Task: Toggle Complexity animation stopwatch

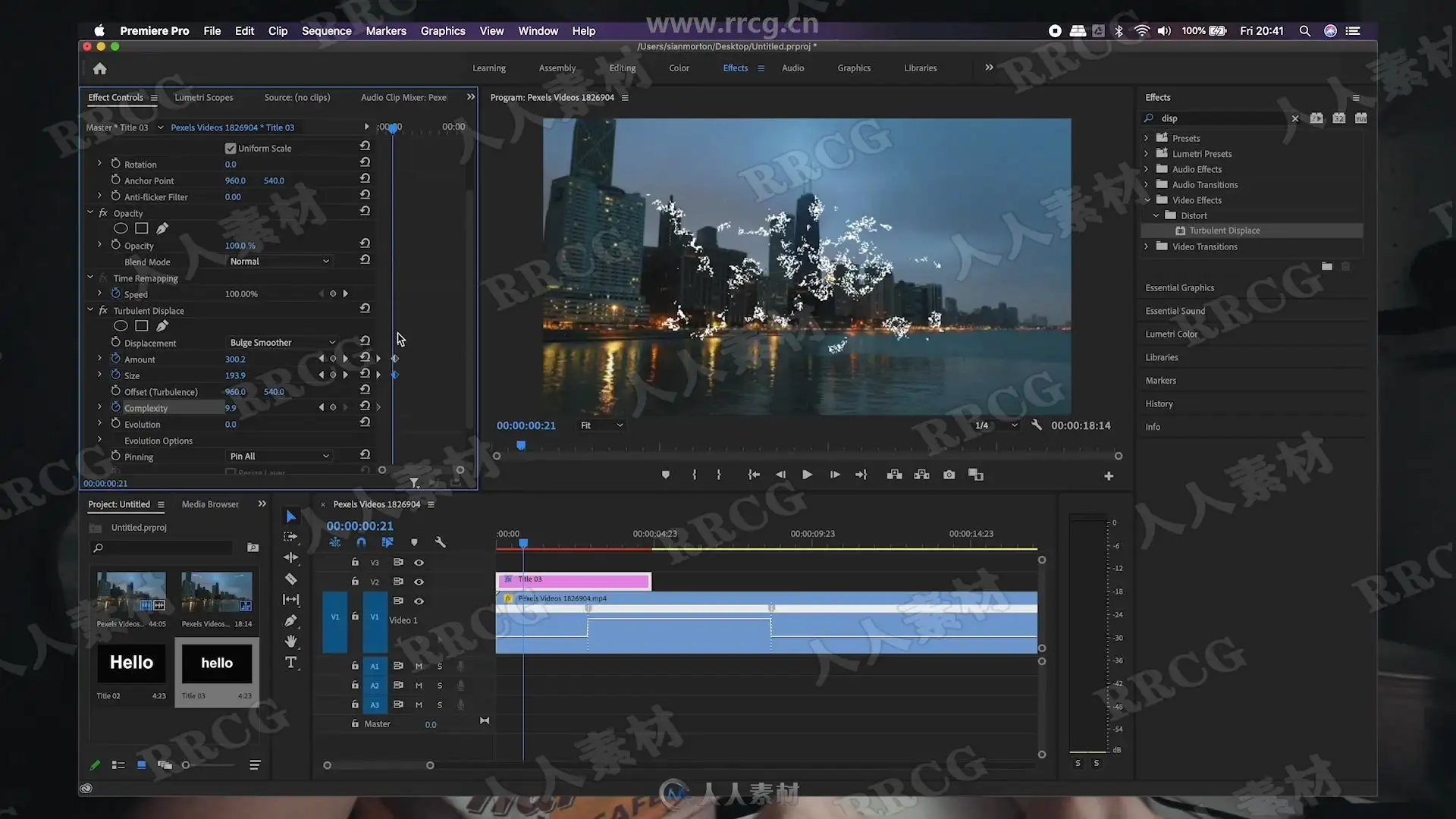Action: point(115,407)
